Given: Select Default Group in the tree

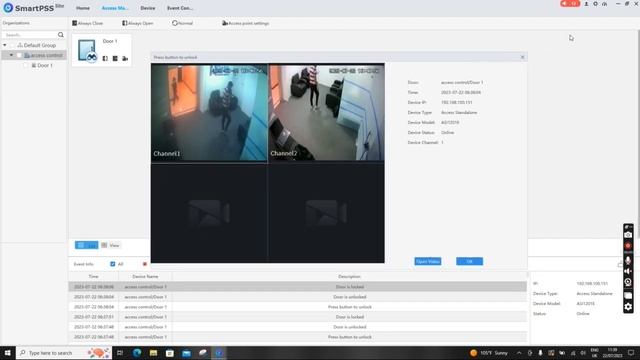Looking at the screenshot, I should pos(40,45).
